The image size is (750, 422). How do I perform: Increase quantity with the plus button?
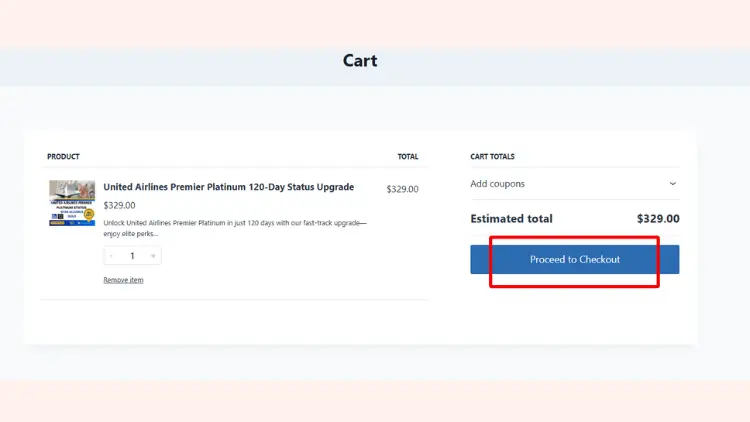153,256
